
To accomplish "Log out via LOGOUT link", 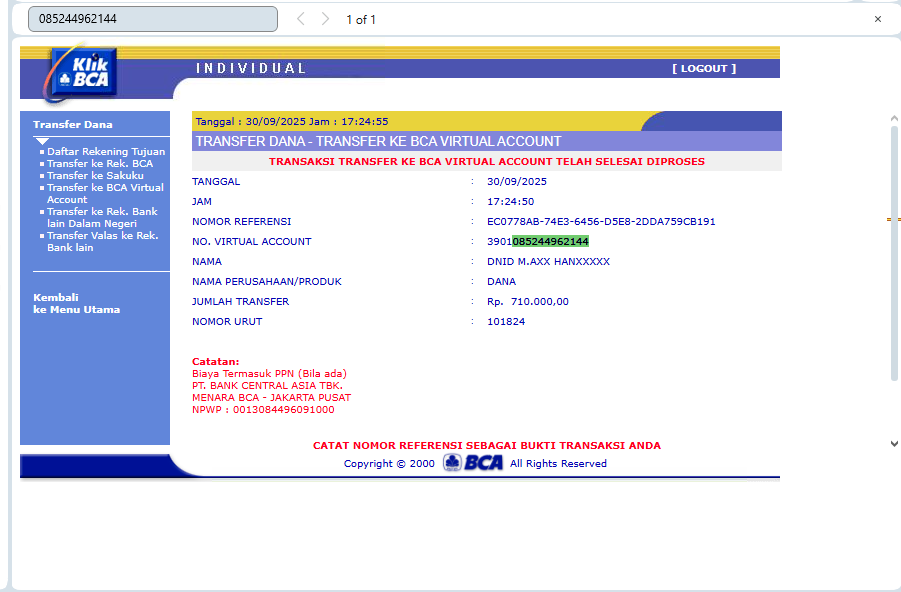I will point(704,68).
